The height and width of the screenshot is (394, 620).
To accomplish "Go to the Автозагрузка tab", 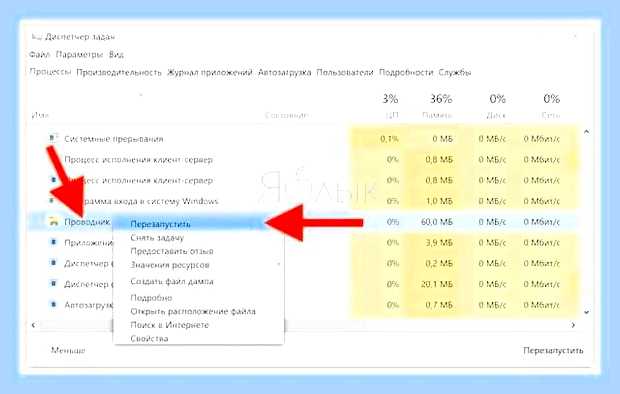I will click(x=285, y=72).
